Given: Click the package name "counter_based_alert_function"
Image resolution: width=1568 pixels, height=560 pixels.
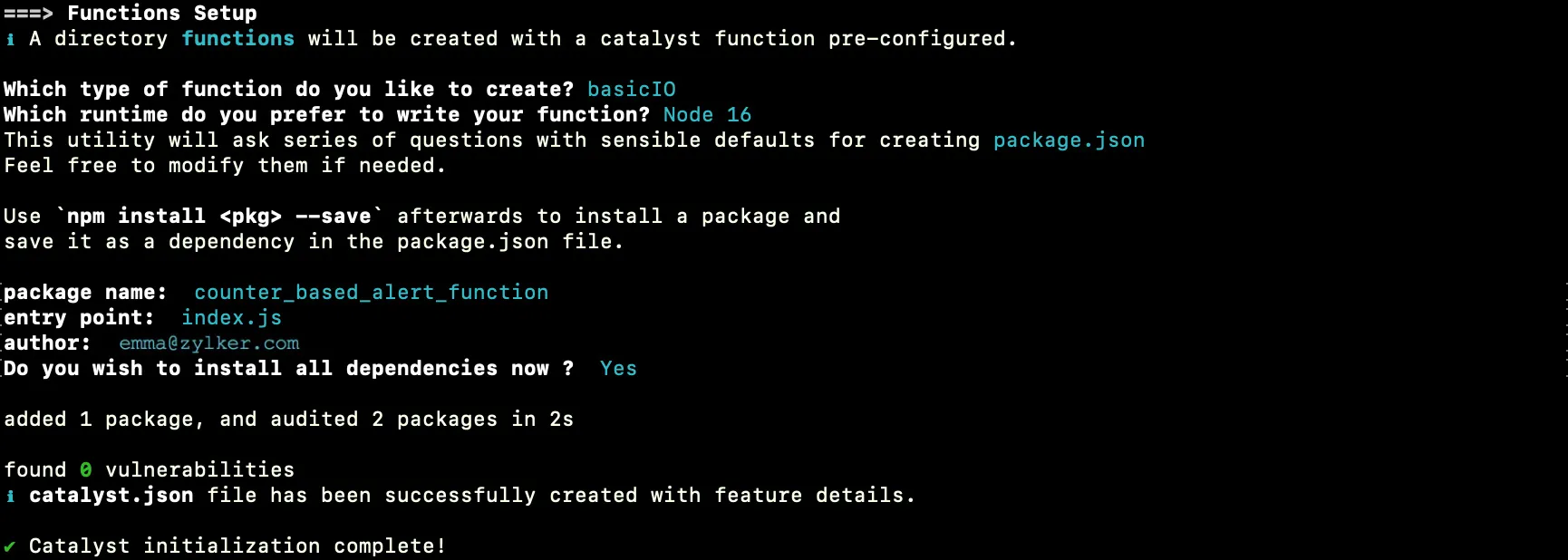Looking at the screenshot, I should click(x=371, y=293).
